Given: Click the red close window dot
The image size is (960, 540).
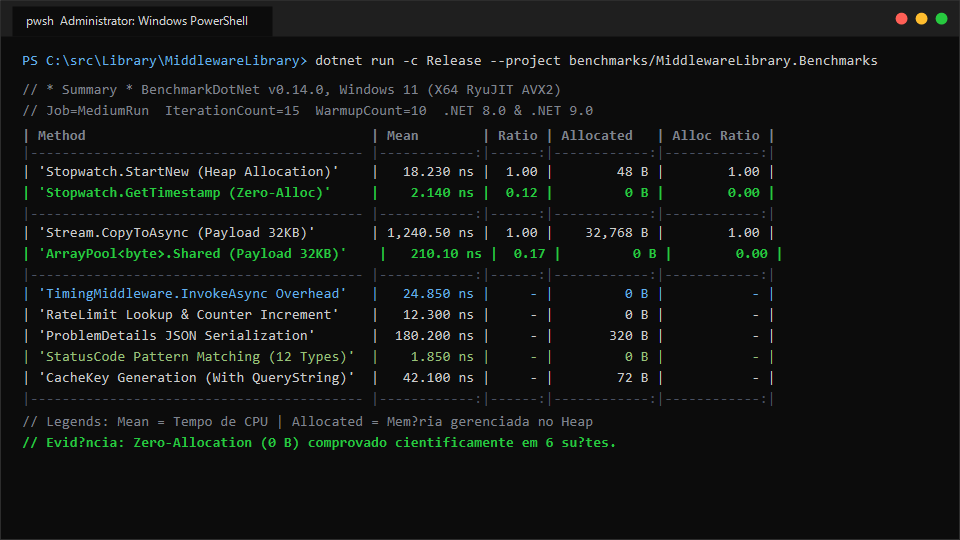Looking at the screenshot, I should 901,19.
